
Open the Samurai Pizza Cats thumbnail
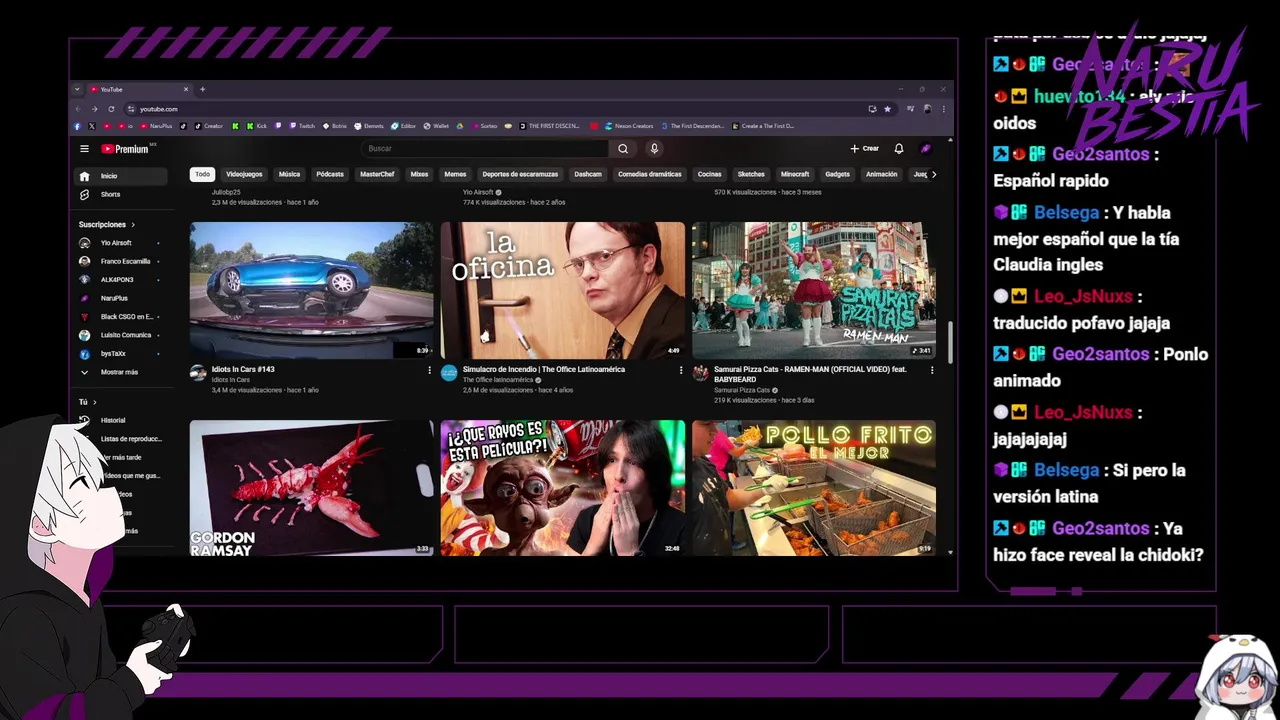(x=814, y=290)
